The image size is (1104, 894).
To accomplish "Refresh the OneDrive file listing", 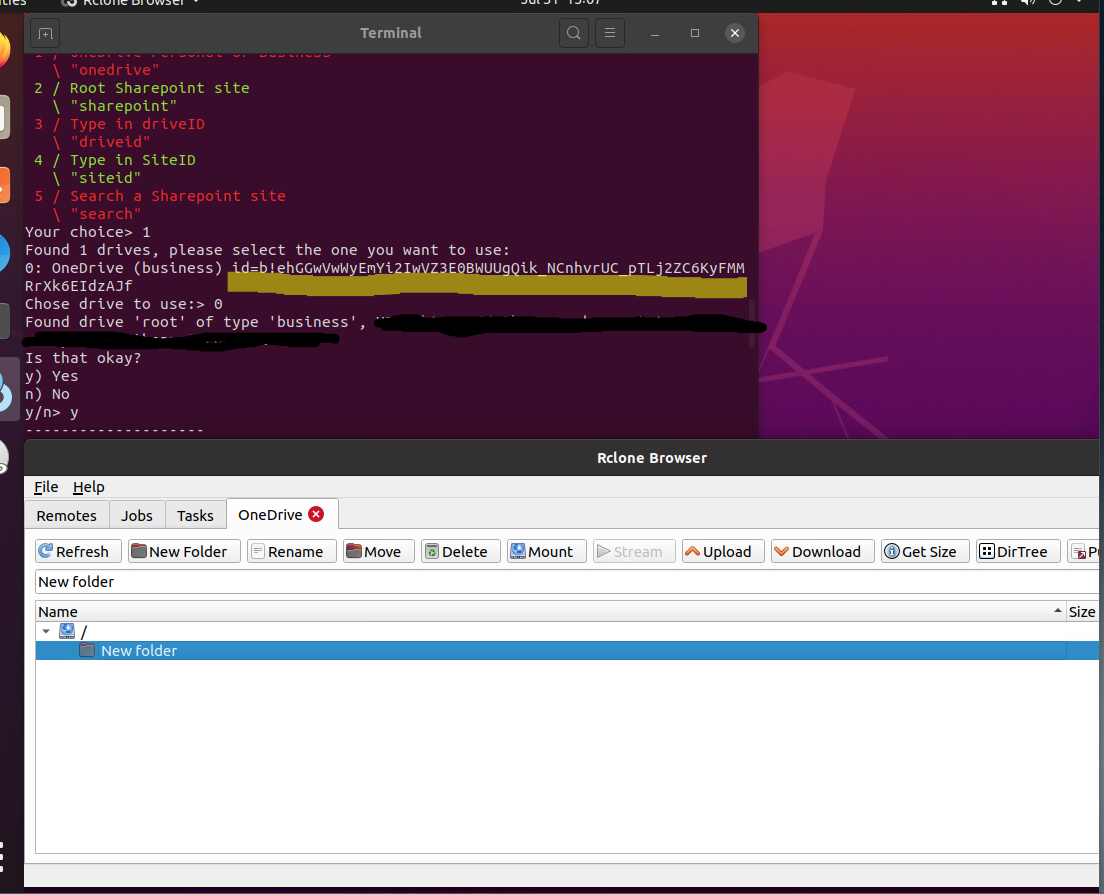I will pos(78,551).
